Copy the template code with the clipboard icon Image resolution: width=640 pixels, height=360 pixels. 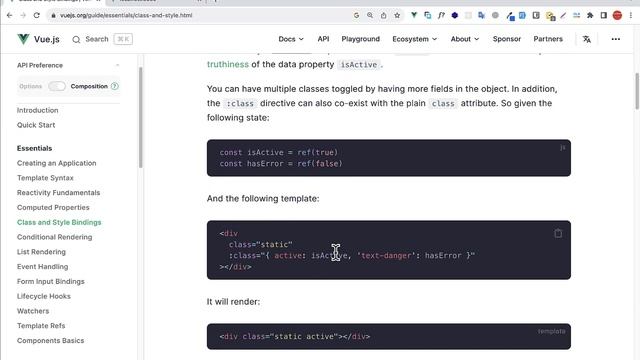click(558, 233)
